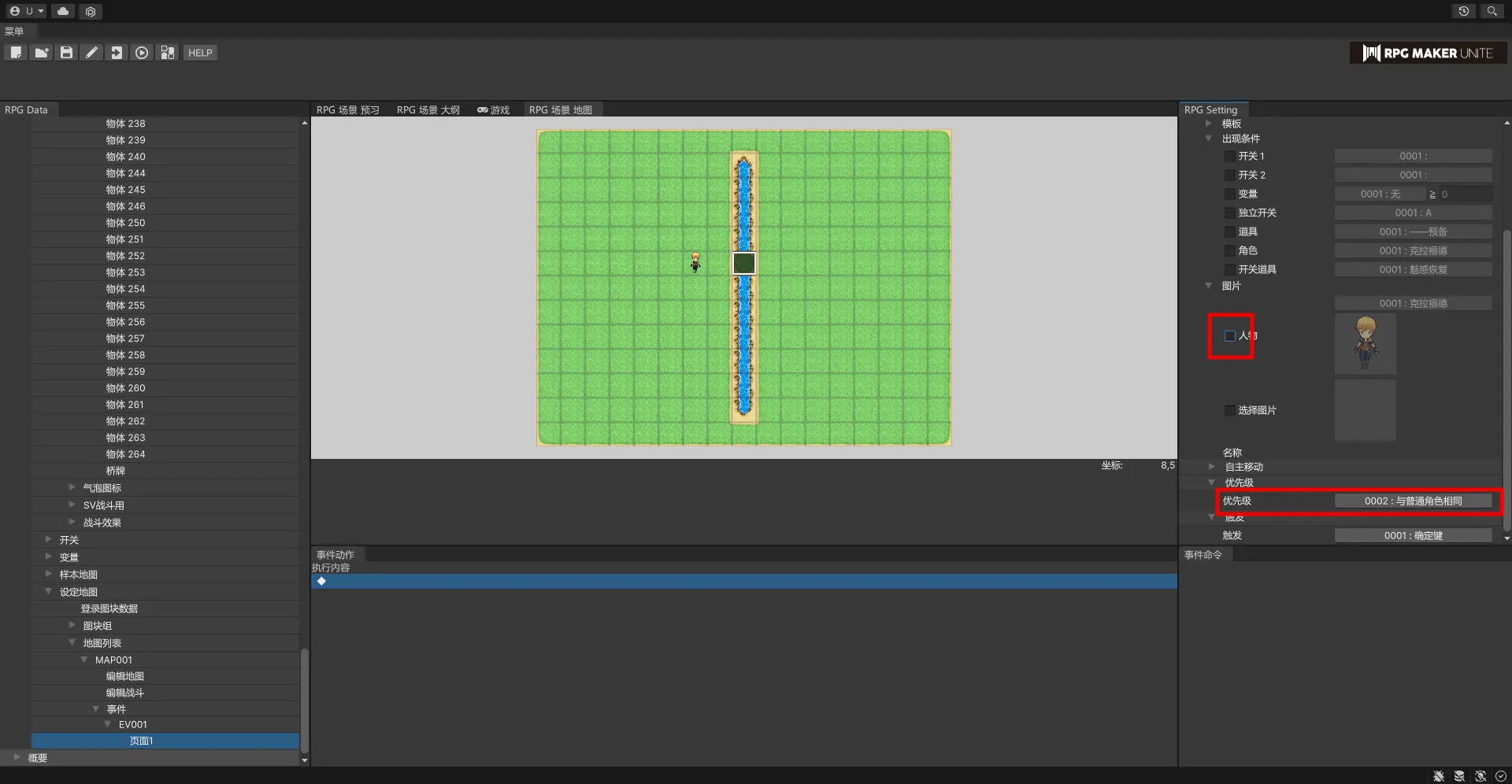Collapse the 出现条件 section

coord(1209,139)
